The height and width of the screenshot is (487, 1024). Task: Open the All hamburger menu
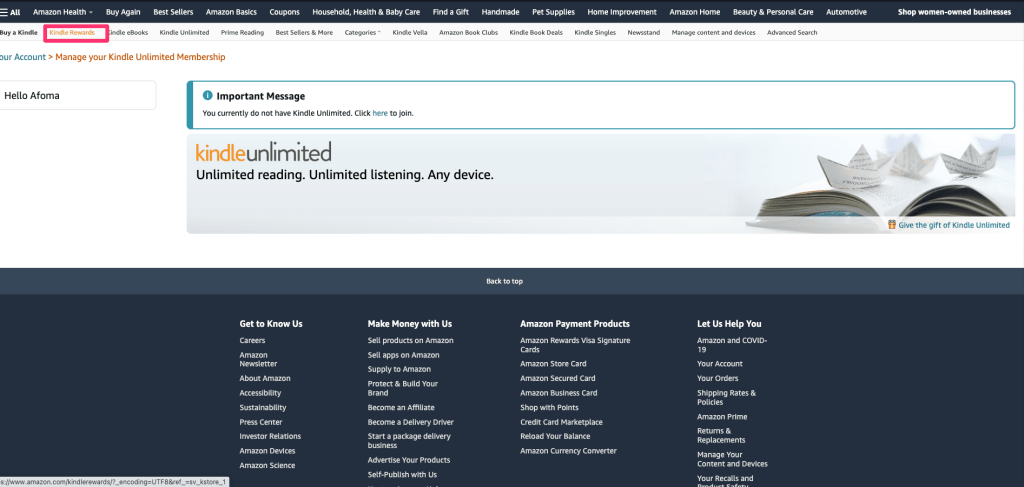coord(10,12)
